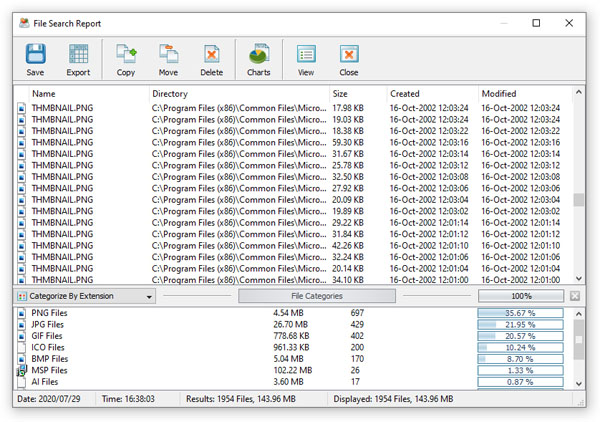Click the 35.67 % PNG progress bar
Viewport: 600px width, 422px height.
pyautogui.click(x=520, y=313)
